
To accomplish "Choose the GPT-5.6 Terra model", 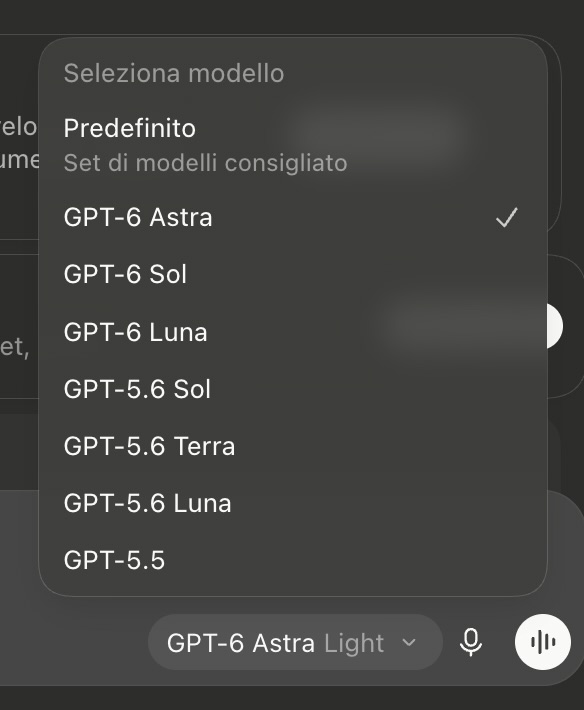I will pos(293,446).
